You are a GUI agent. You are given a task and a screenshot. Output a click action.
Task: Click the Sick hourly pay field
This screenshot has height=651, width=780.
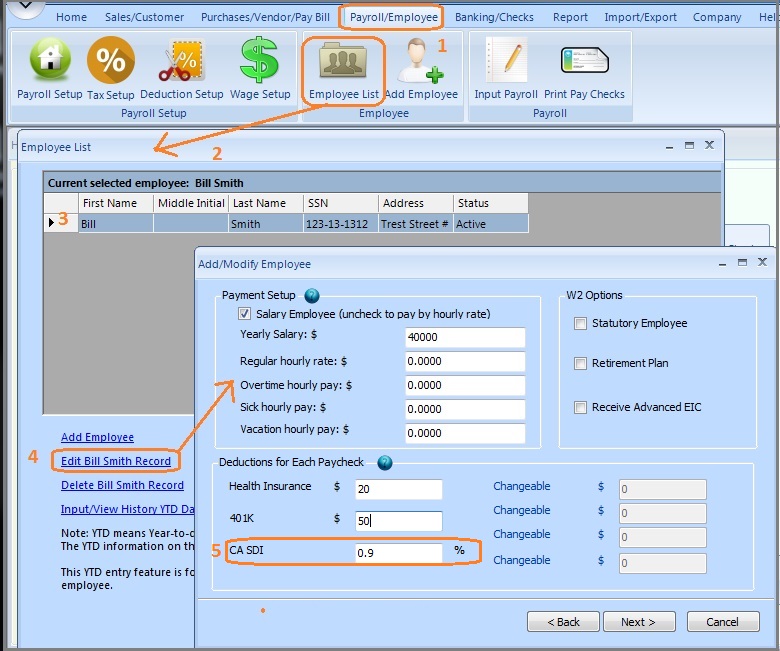point(465,409)
